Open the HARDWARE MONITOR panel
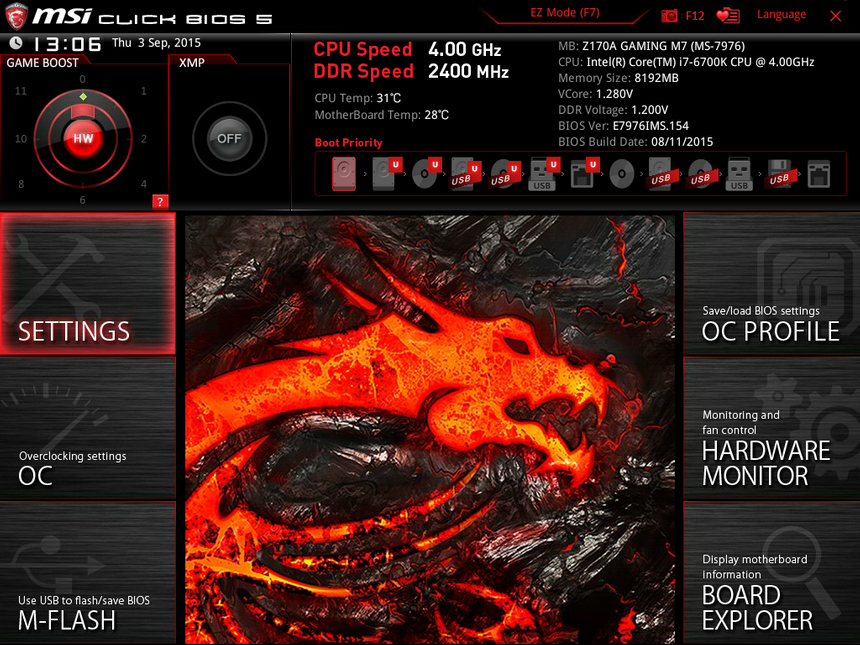 click(x=770, y=430)
